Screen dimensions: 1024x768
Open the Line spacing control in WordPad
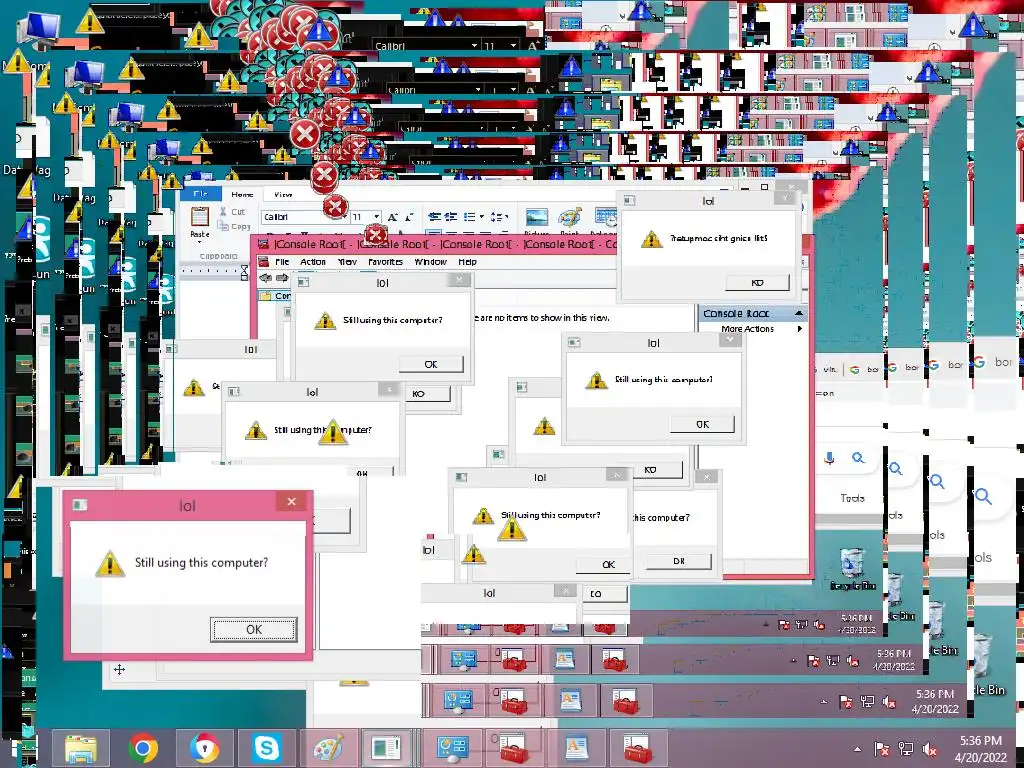pos(499,217)
